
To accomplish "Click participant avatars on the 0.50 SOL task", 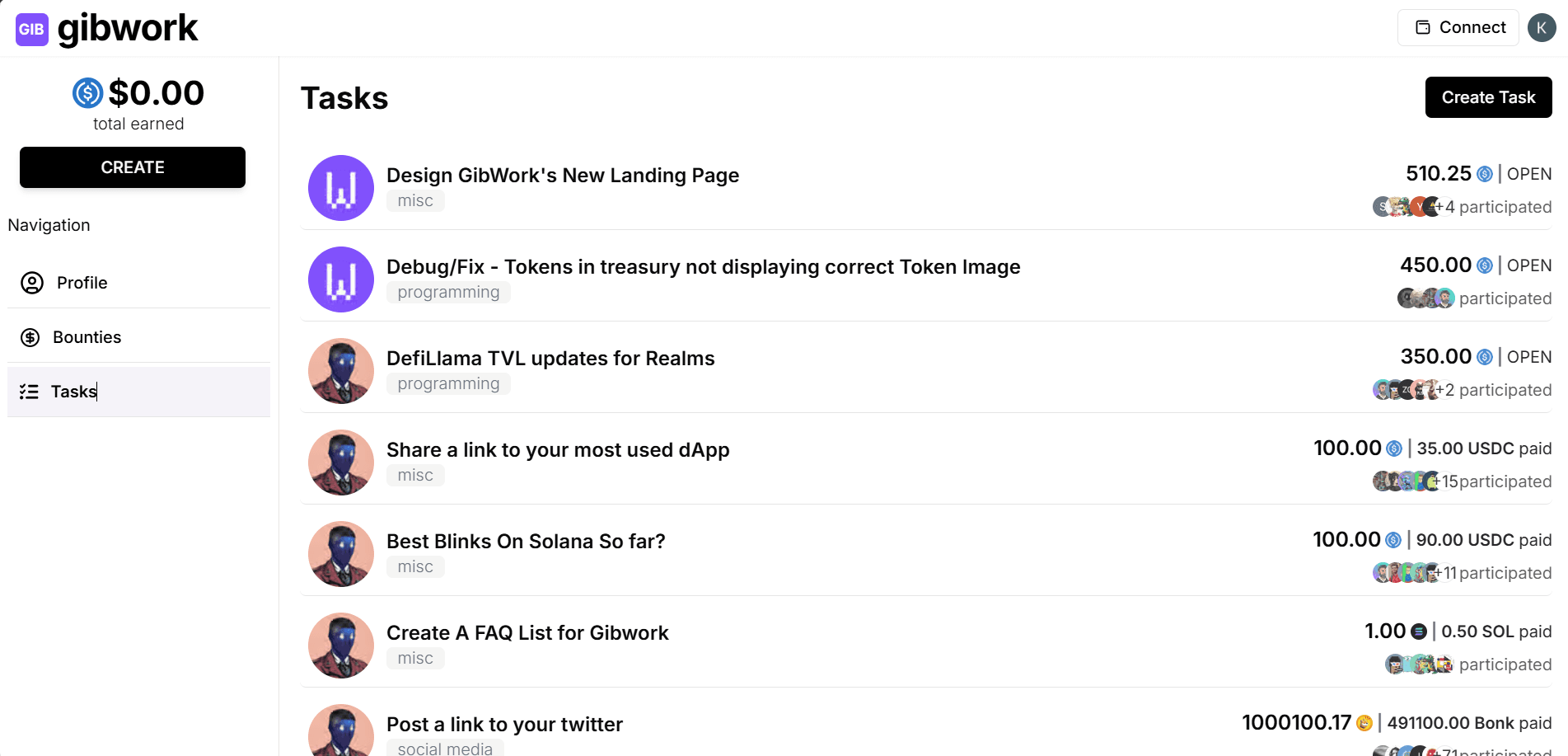I will (x=1420, y=664).
